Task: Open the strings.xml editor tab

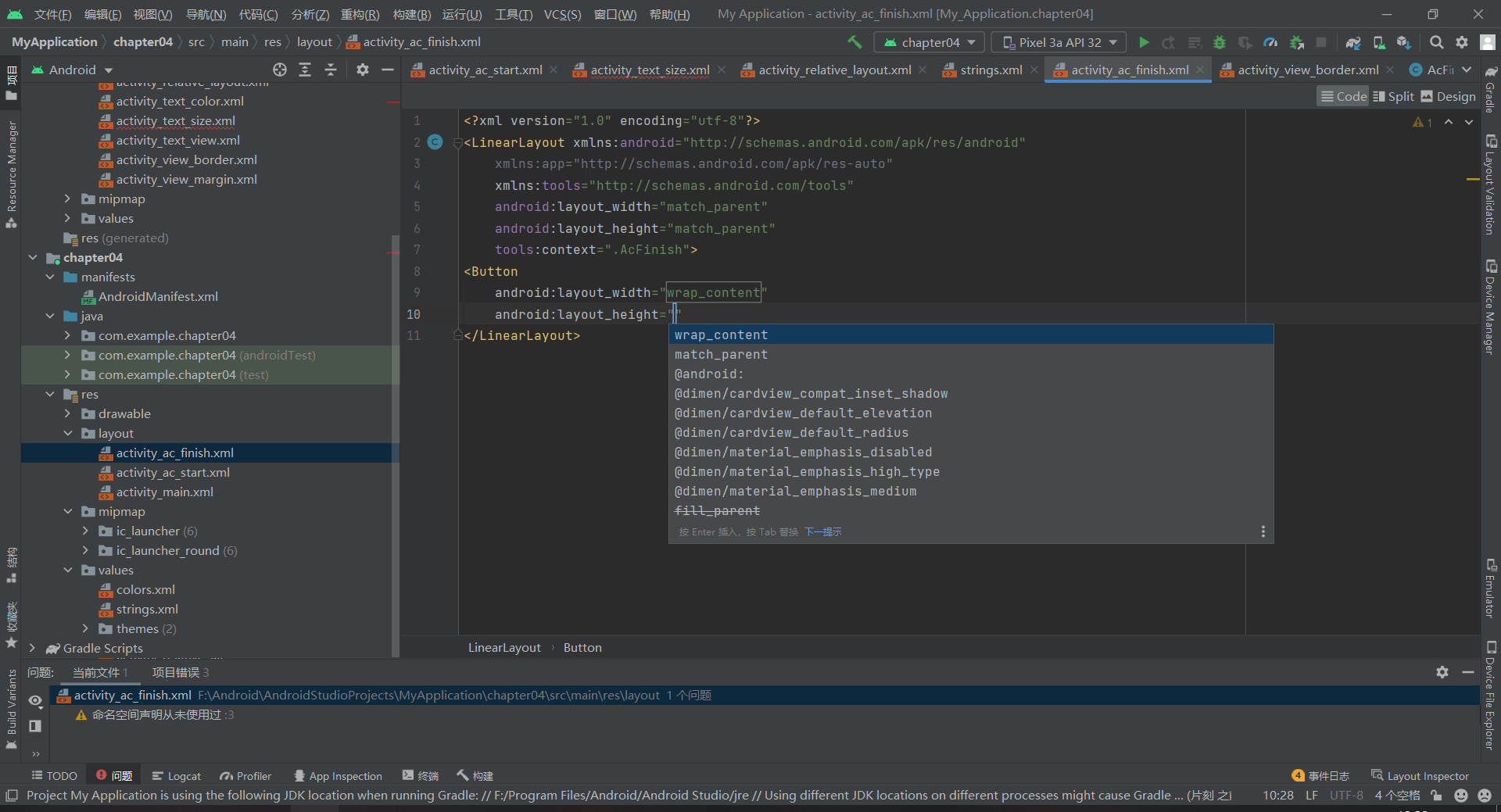Action: point(991,70)
